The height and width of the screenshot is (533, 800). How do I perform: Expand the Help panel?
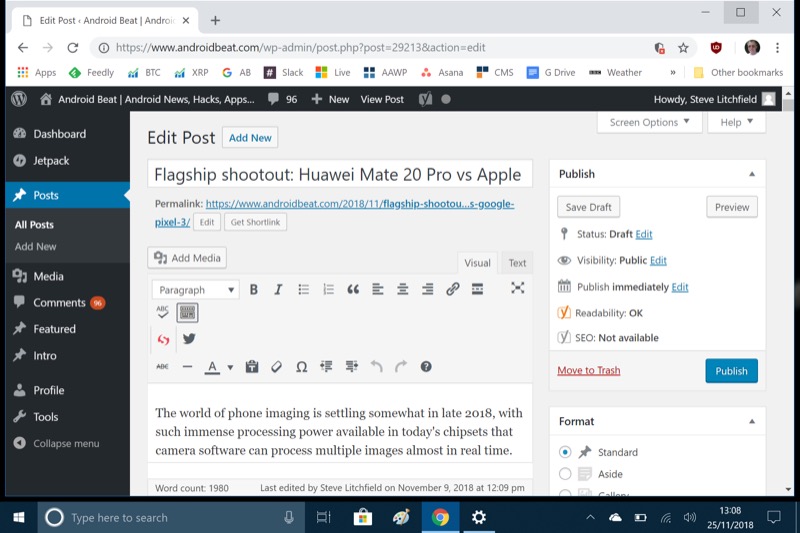point(736,122)
